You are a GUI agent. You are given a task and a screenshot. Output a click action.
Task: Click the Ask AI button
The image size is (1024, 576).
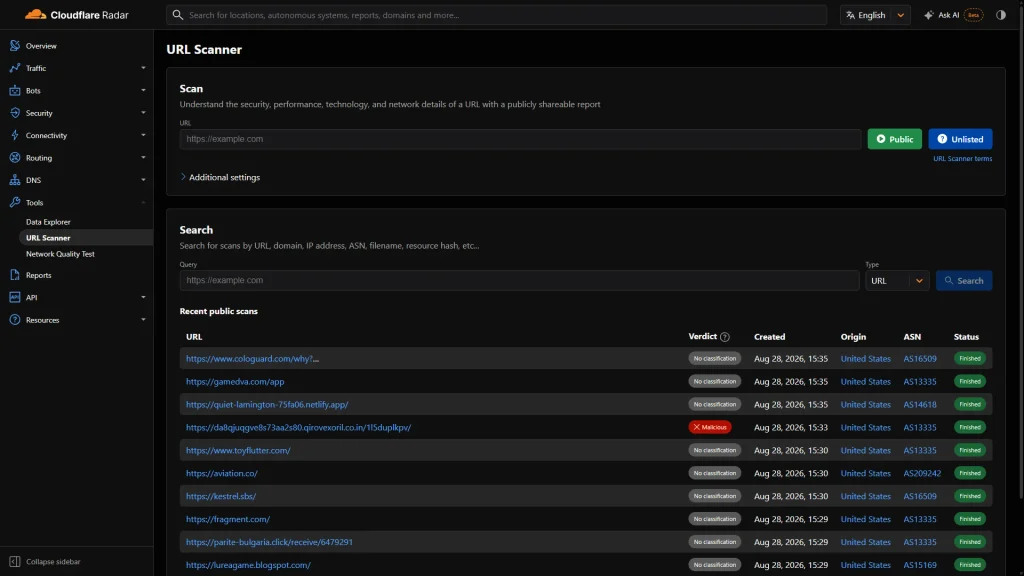(953, 15)
